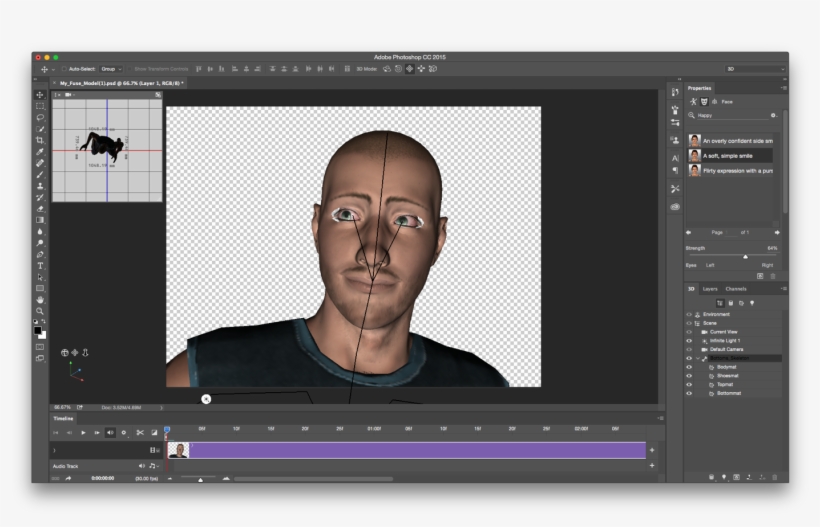Select the Clone Stamp tool
This screenshot has width=820, height=527.
click(x=40, y=186)
